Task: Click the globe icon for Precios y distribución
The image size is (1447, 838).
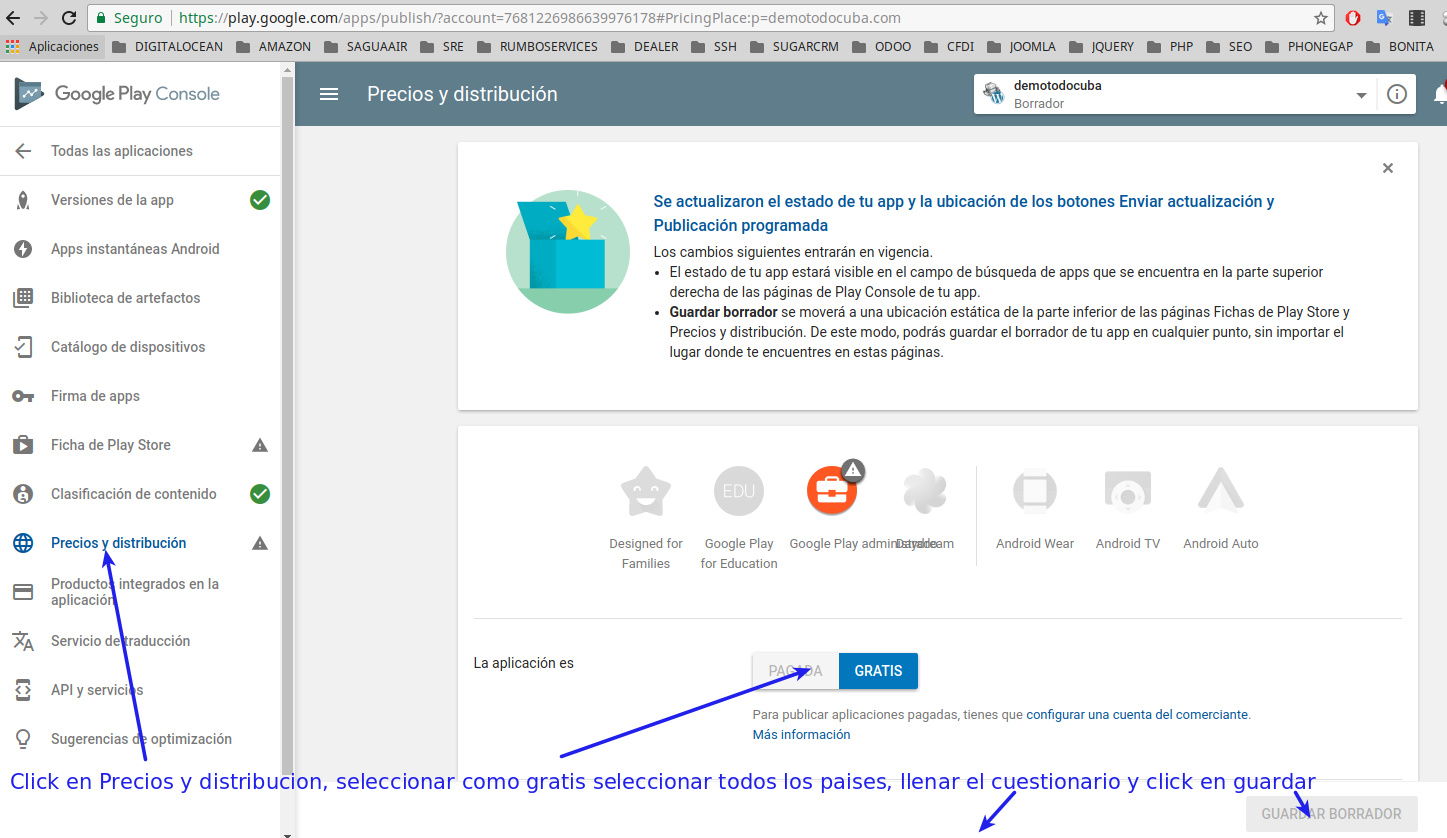Action: (x=23, y=543)
